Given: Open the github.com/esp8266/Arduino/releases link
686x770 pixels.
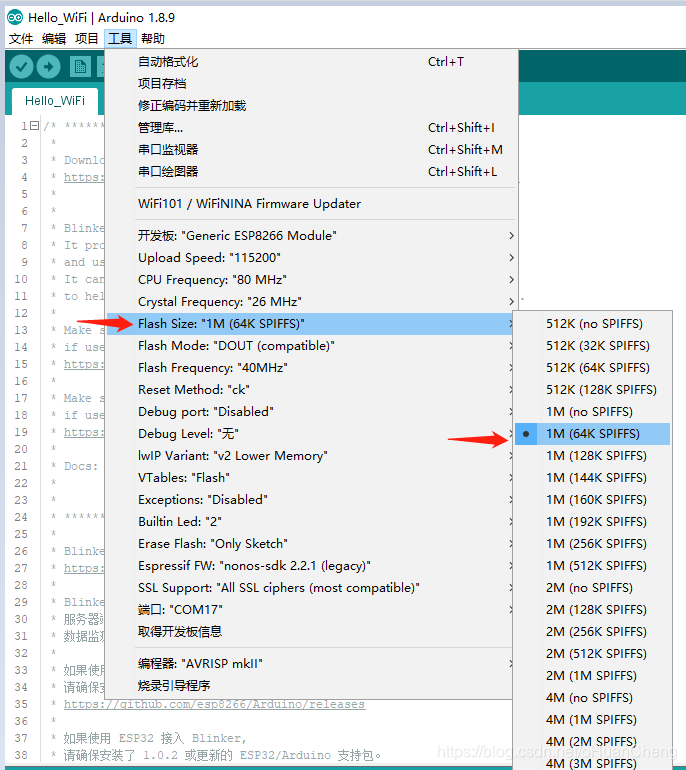Looking at the screenshot, I should (x=214, y=704).
